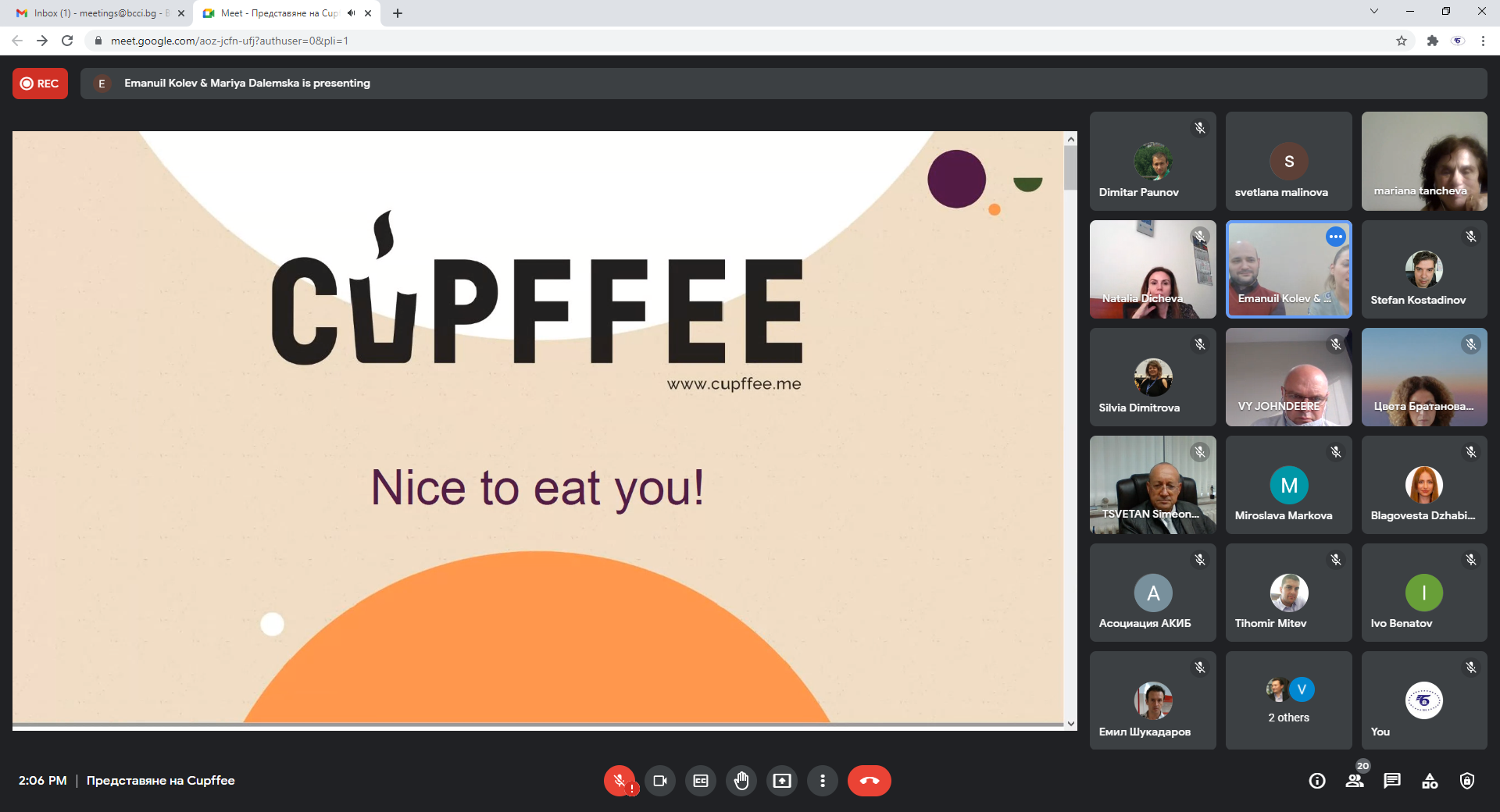Click the muted mic icon on Tihomir Mitev
1500x812 pixels.
click(x=1336, y=560)
